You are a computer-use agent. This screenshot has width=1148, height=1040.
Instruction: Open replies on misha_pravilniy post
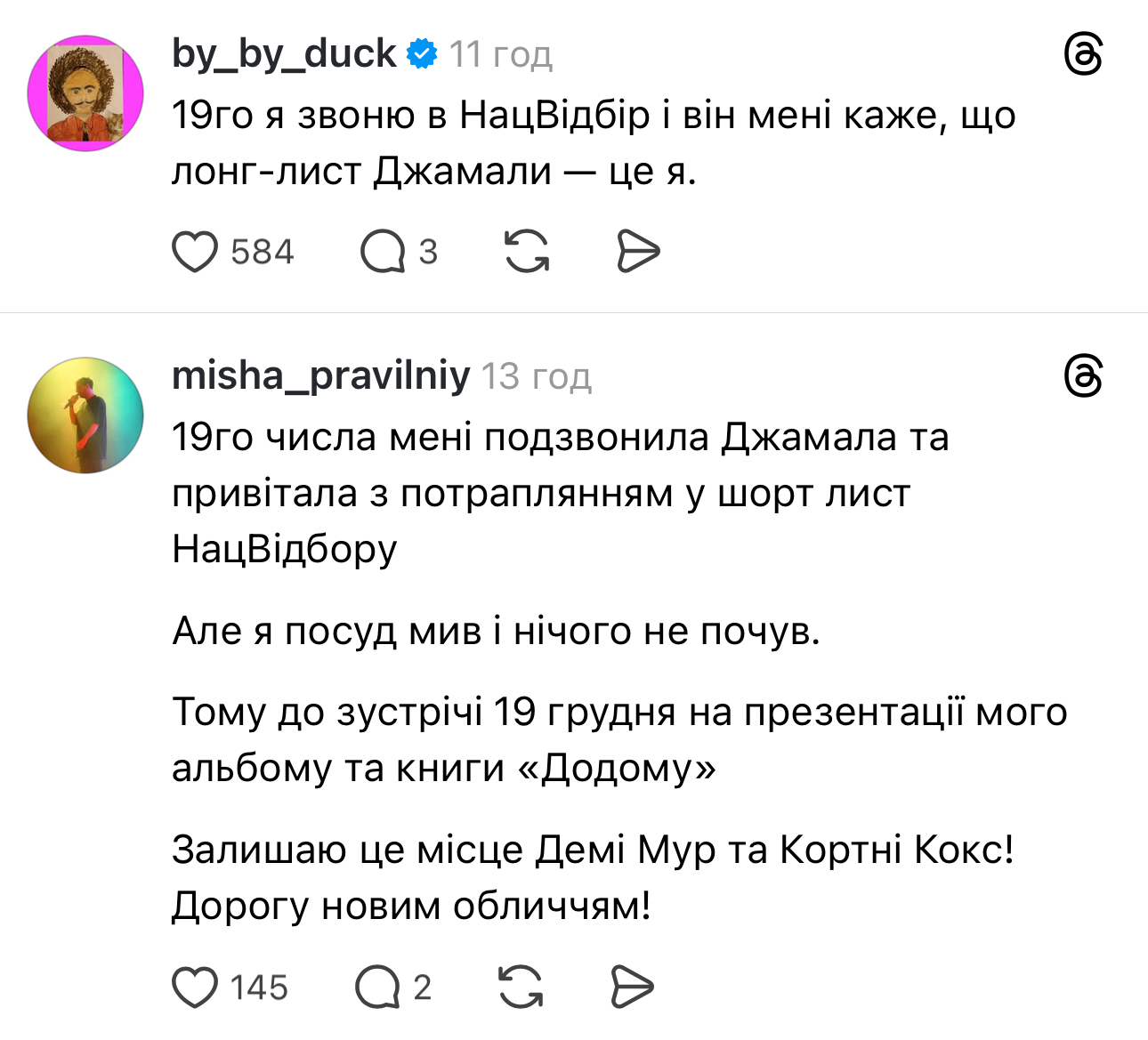tap(377, 988)
